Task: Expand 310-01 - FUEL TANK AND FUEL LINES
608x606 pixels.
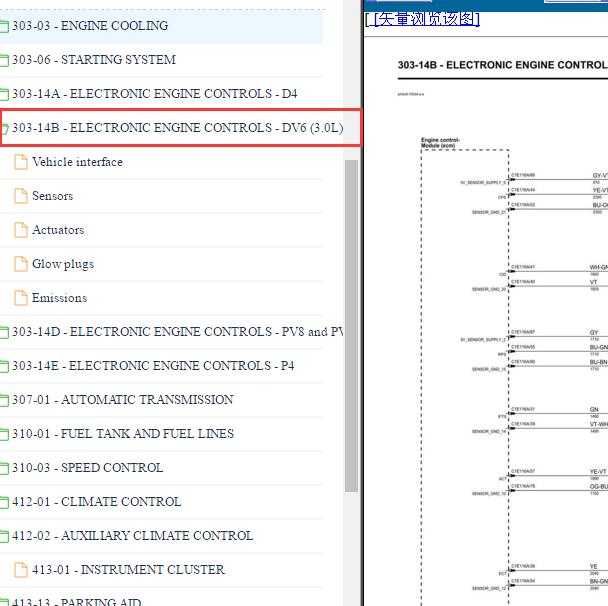Action: 123,434
